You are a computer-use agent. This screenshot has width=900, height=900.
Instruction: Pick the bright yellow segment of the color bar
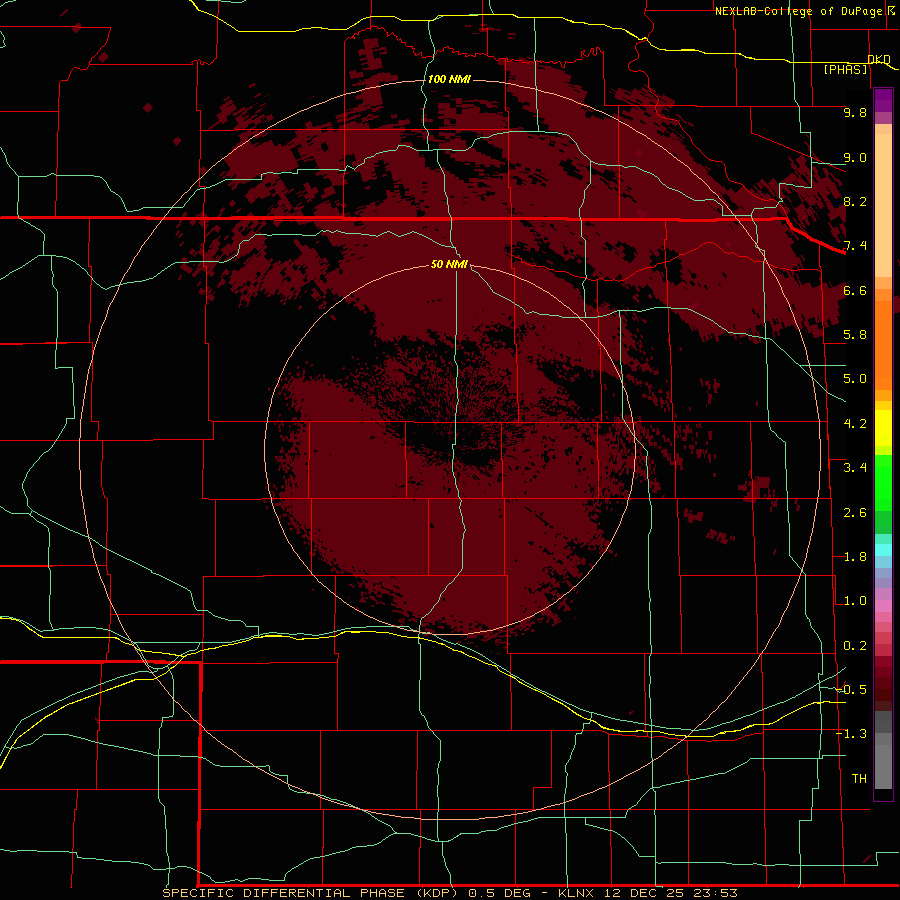[883, 428]
